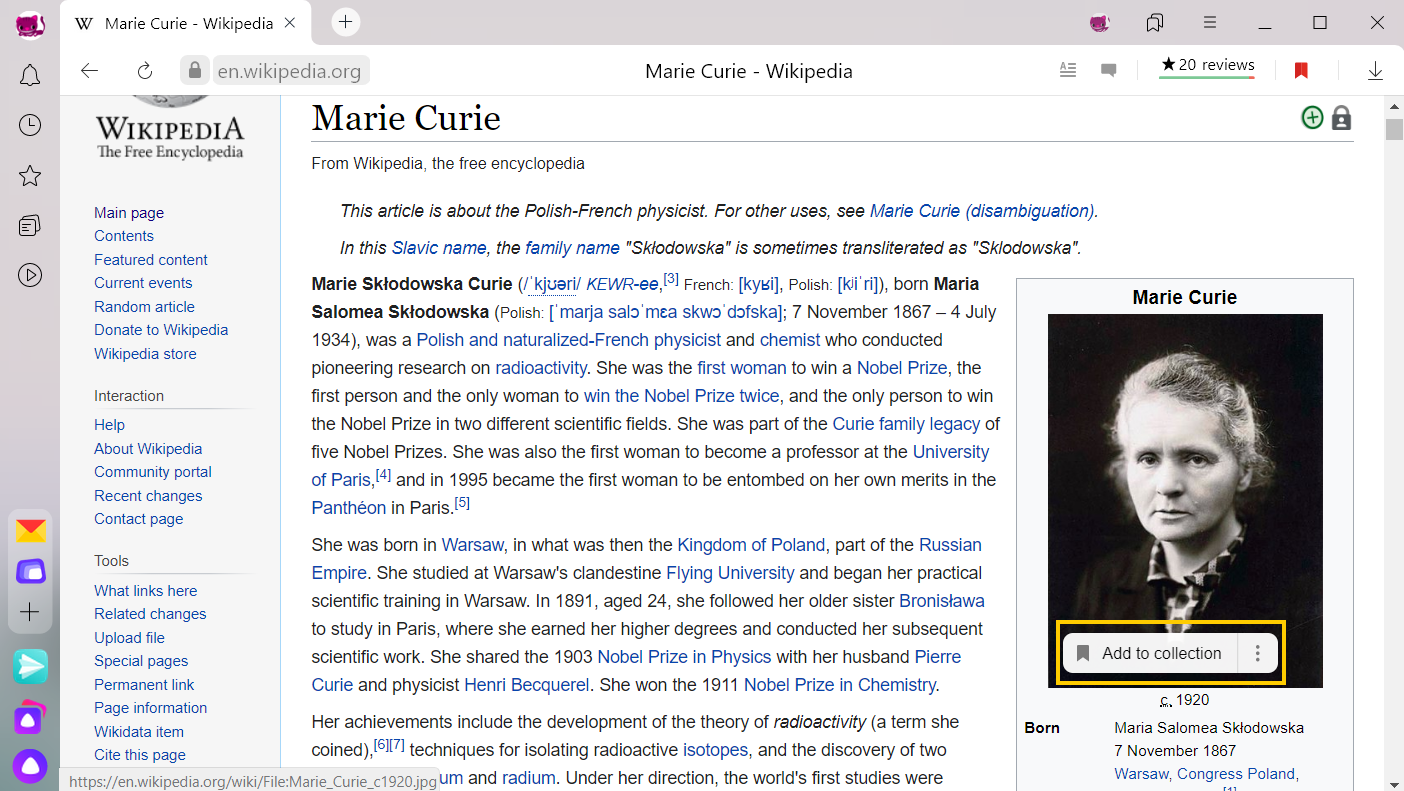This screenshot has height=791, width=1404.
Task: Enable reader mode icon in address bar
Action: (1068, 70)
